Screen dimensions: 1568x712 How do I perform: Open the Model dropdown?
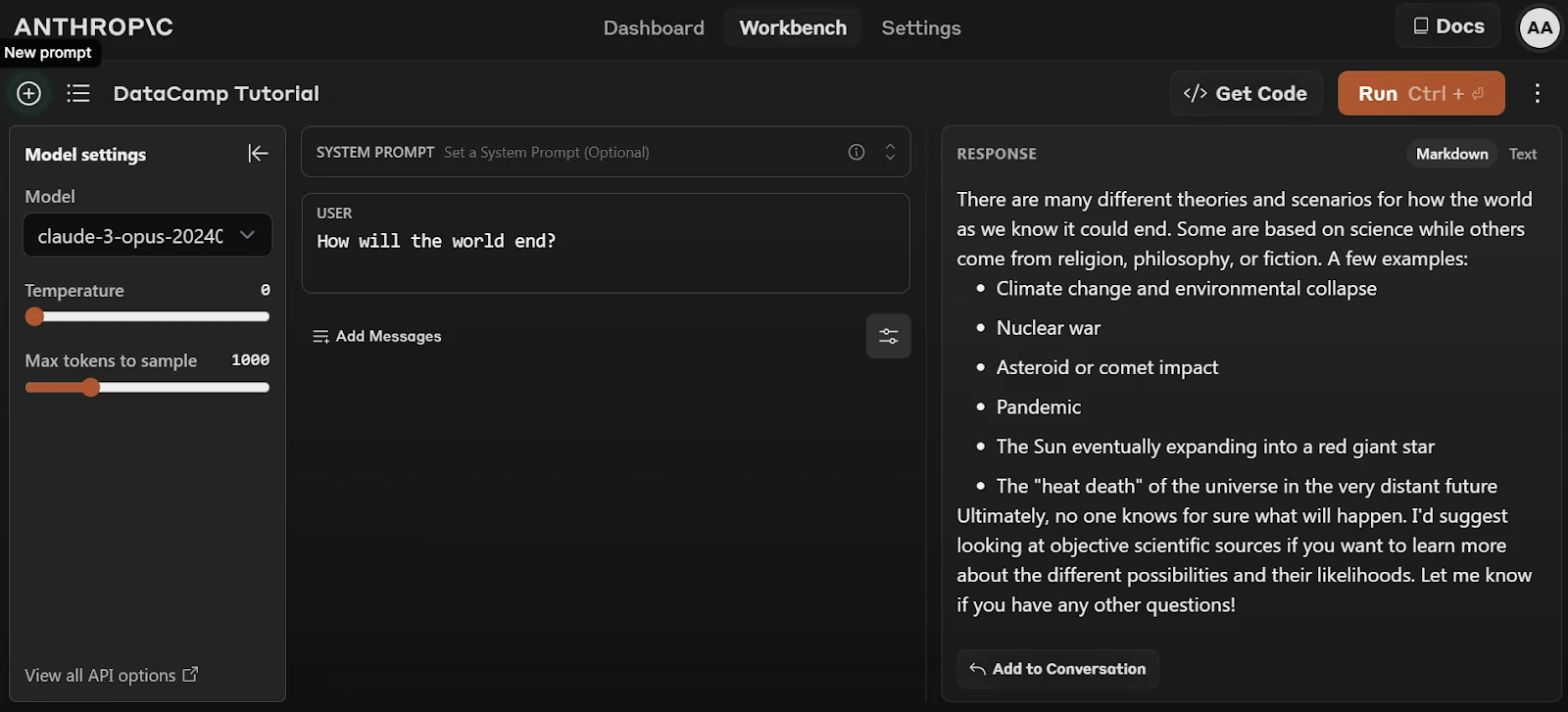tap(148, 235)
